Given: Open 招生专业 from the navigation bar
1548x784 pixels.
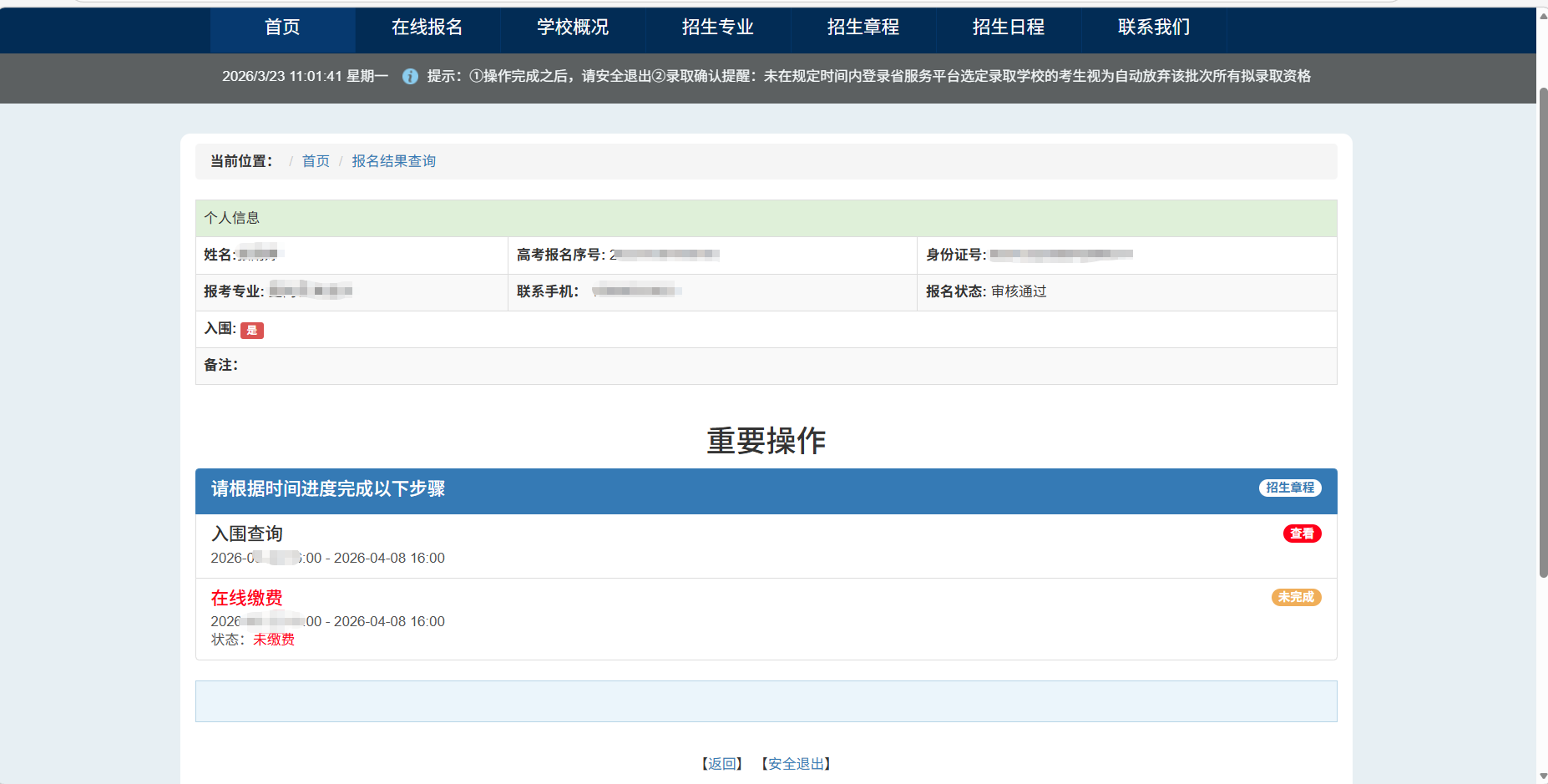Looking at the screenshot, I should (x=718, y=28).
